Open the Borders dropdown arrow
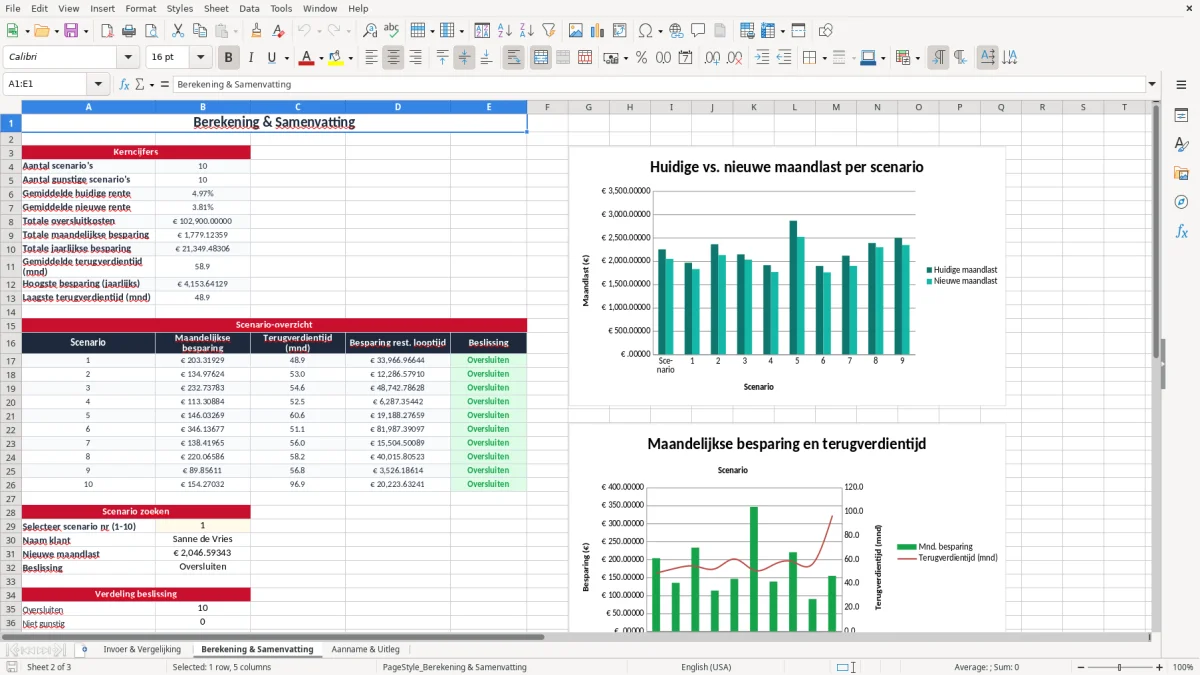This screenshot has height=675, width=1200. (x=826, y=58)
